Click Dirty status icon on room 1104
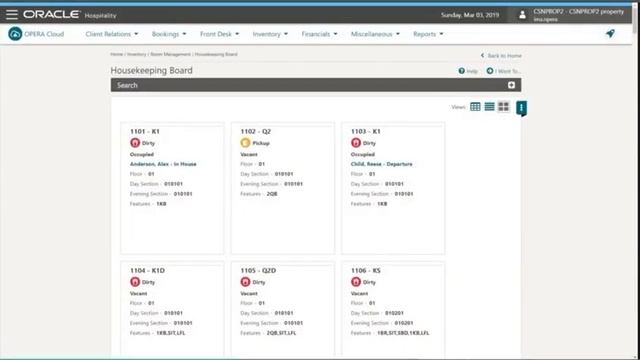This screenshot has width=640, height=360. point(135,282)
